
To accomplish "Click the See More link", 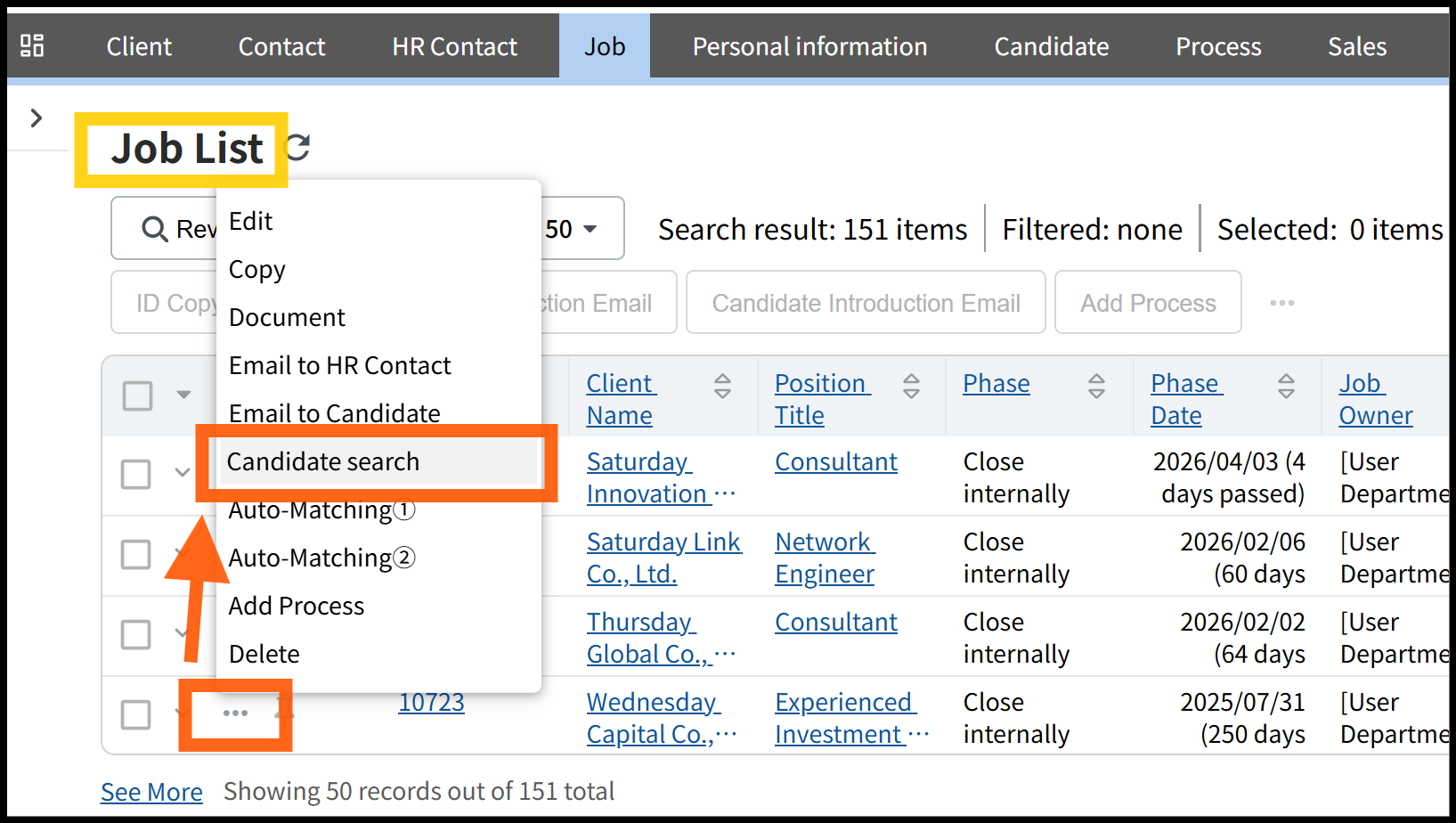I will [x=151, y=792].
